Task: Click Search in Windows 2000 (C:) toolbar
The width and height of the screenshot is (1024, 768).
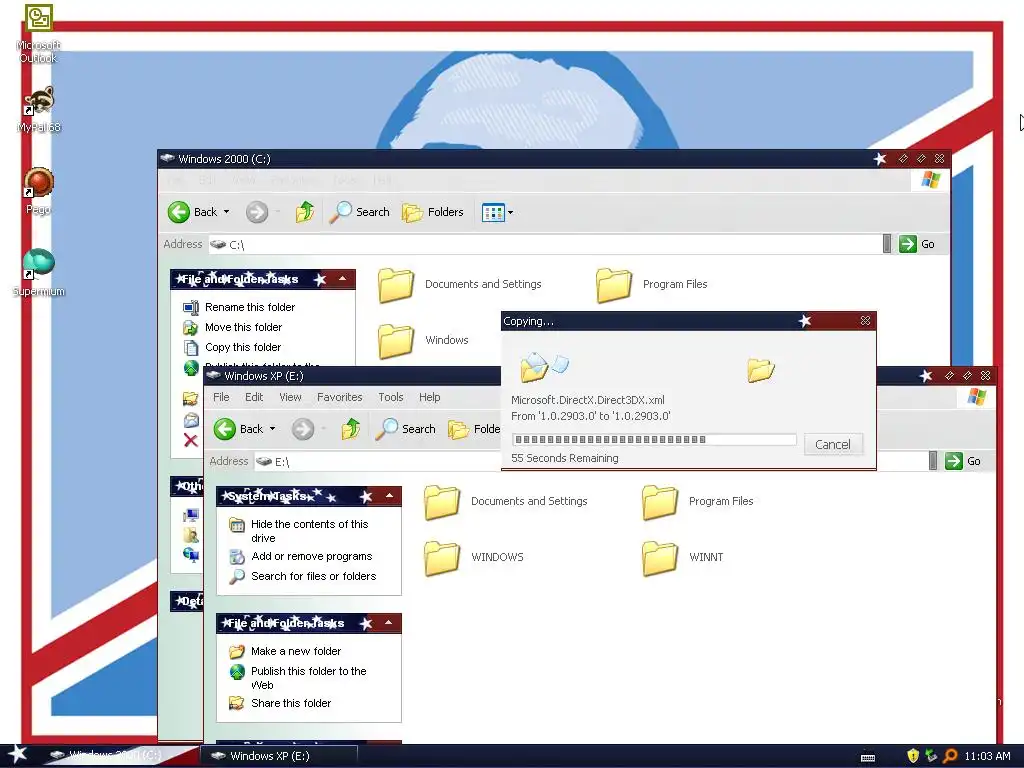Action: click(359, 212)
